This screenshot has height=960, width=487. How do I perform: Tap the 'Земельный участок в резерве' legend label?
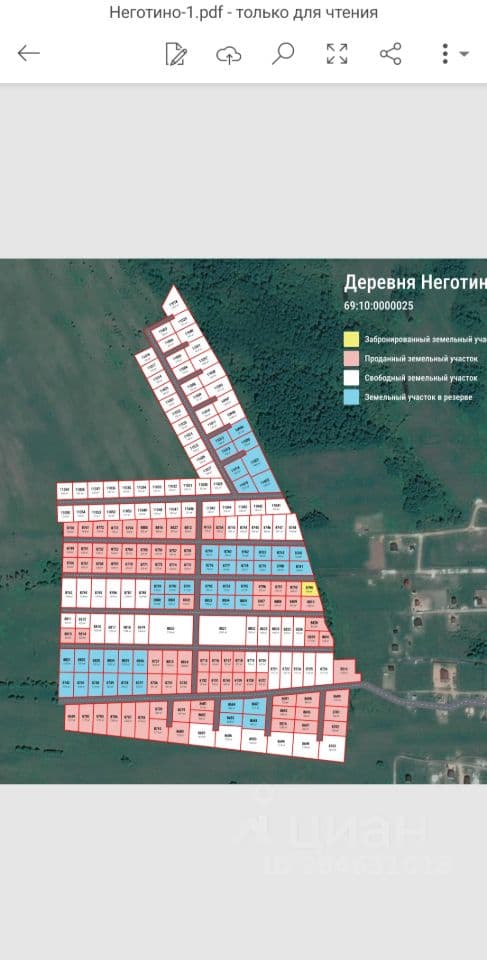[x=418, y=397]
